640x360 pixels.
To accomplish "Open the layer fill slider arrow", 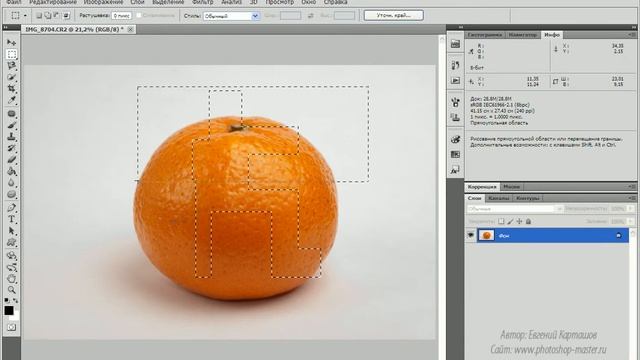I will pos(631,221).
